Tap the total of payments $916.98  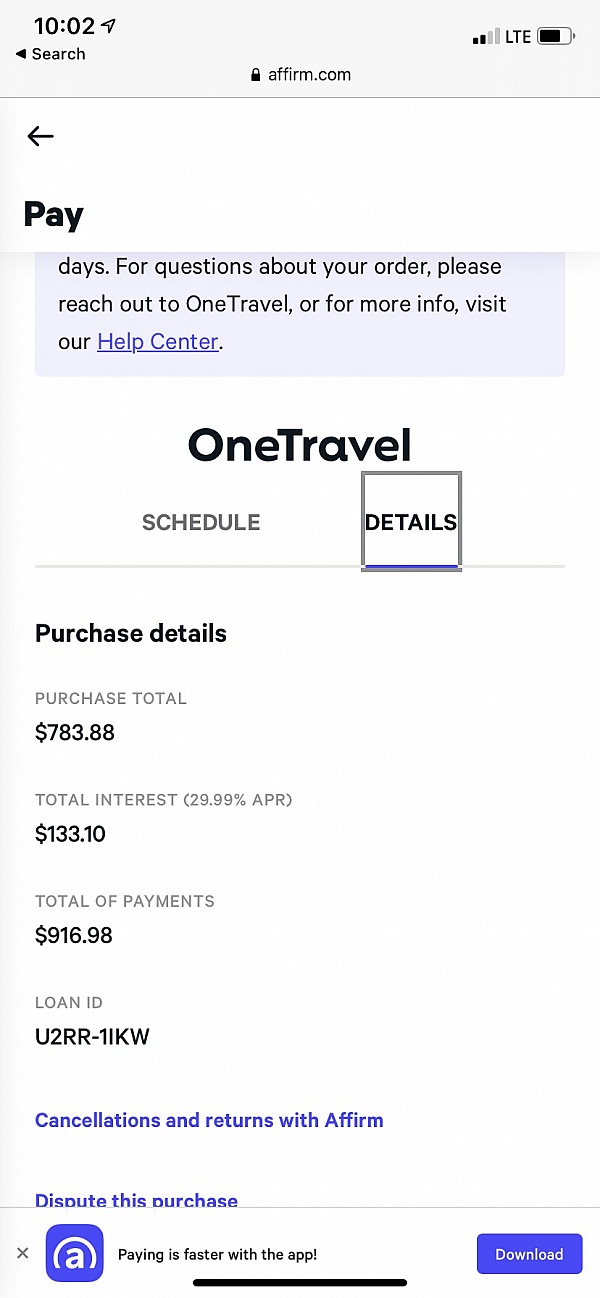(x=74, y=935)
